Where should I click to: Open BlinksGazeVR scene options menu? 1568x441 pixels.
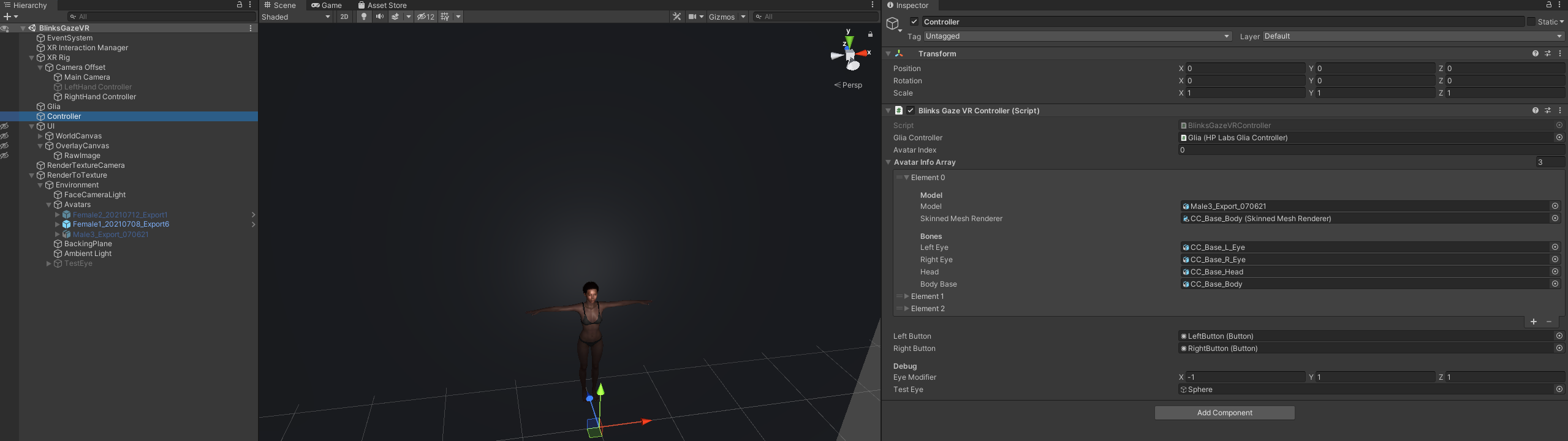(250, 28)
